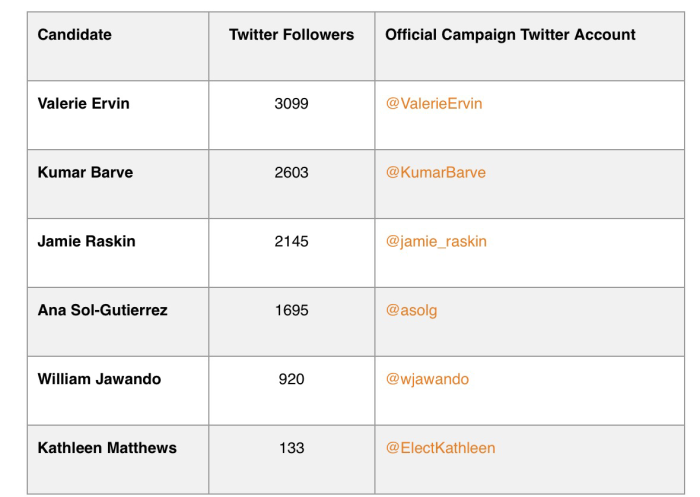Viewport: 700px width, 497px height.
Task: Select the William Jawando name cell
Action: click(x=99, y=379)
